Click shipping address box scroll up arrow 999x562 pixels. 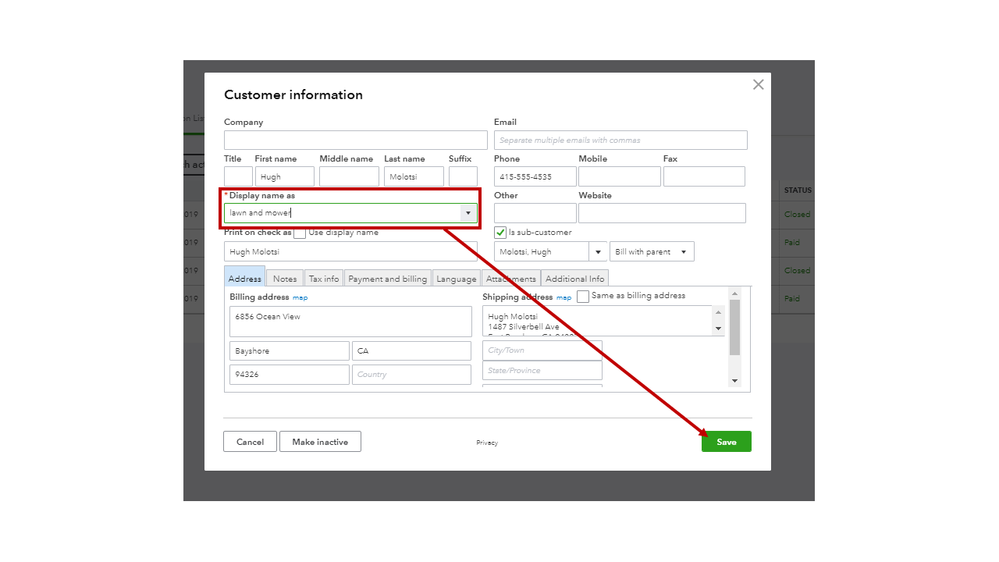click(x=718, y=312)
